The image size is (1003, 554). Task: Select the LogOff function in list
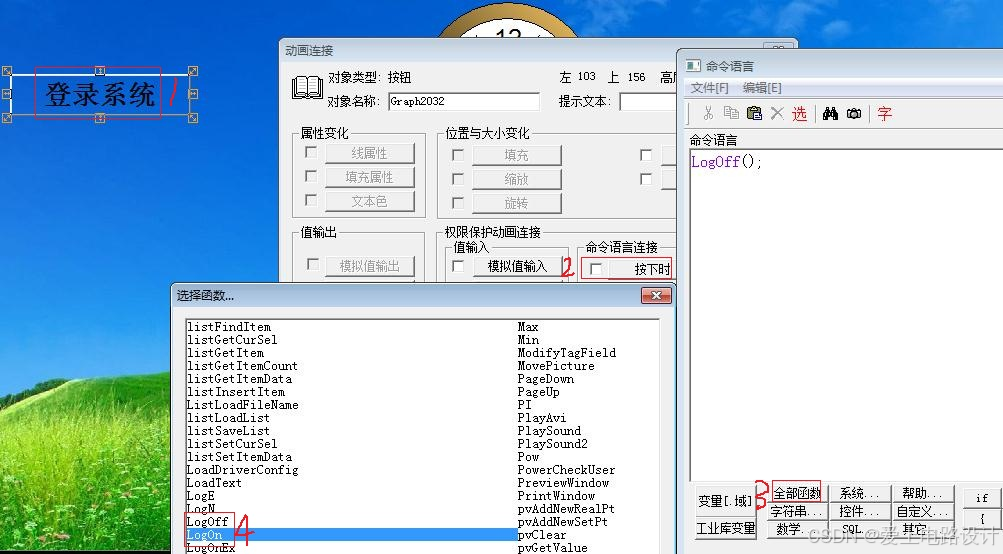[x=207, y=521]
